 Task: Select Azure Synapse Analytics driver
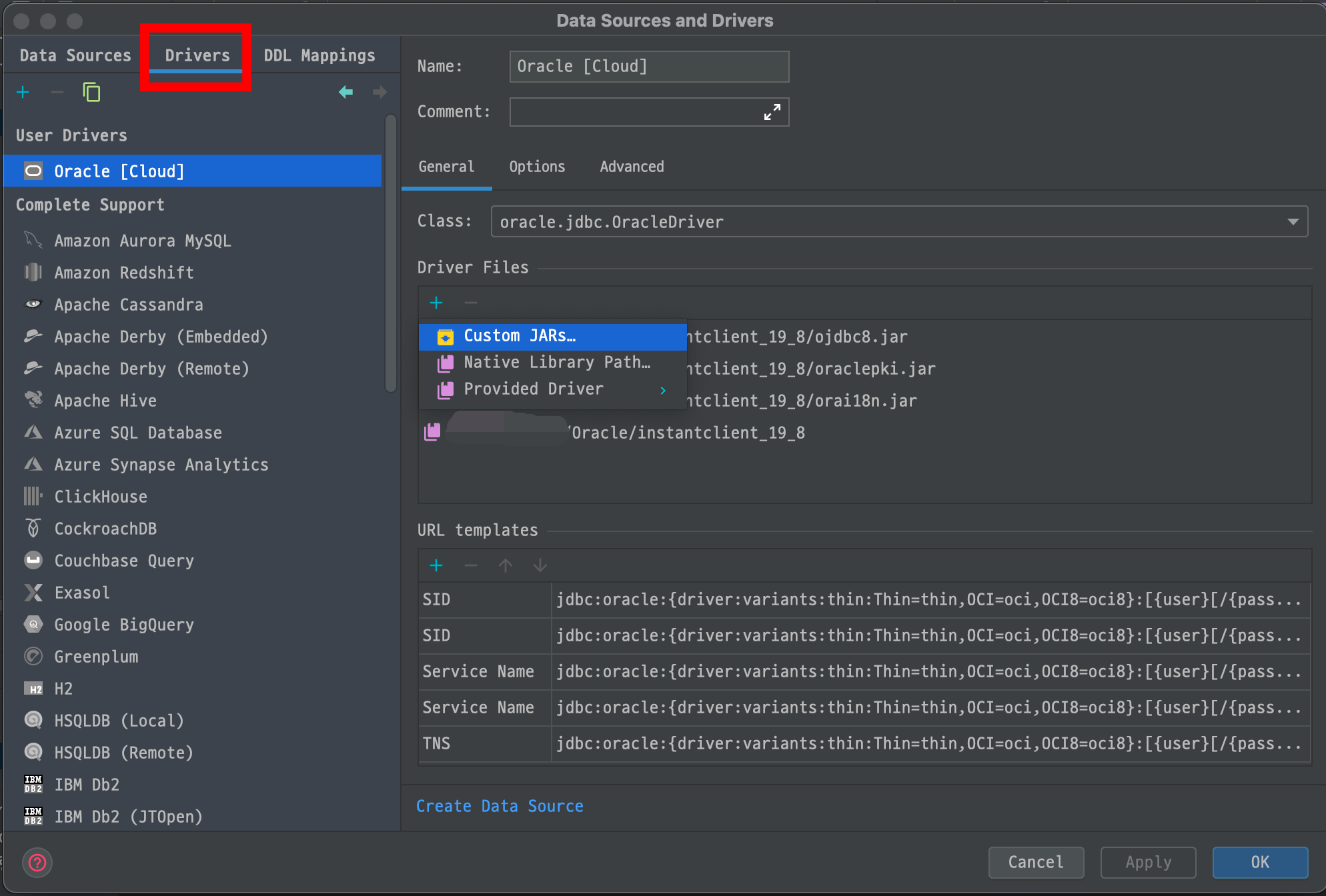point(192,464)
